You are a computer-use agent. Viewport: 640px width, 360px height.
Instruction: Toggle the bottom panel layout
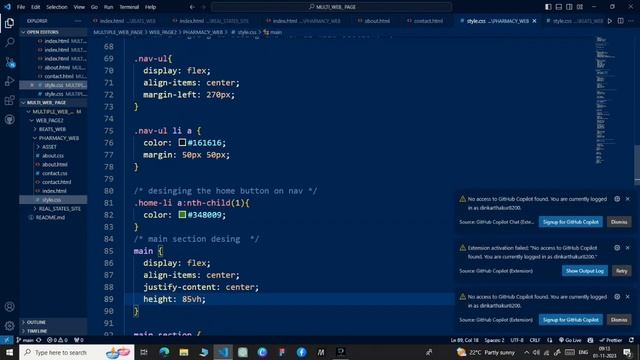click(559, 7)
